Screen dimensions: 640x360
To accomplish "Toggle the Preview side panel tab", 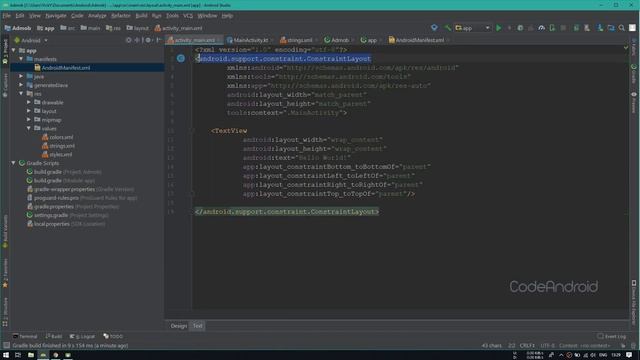I will click(634, 103).
